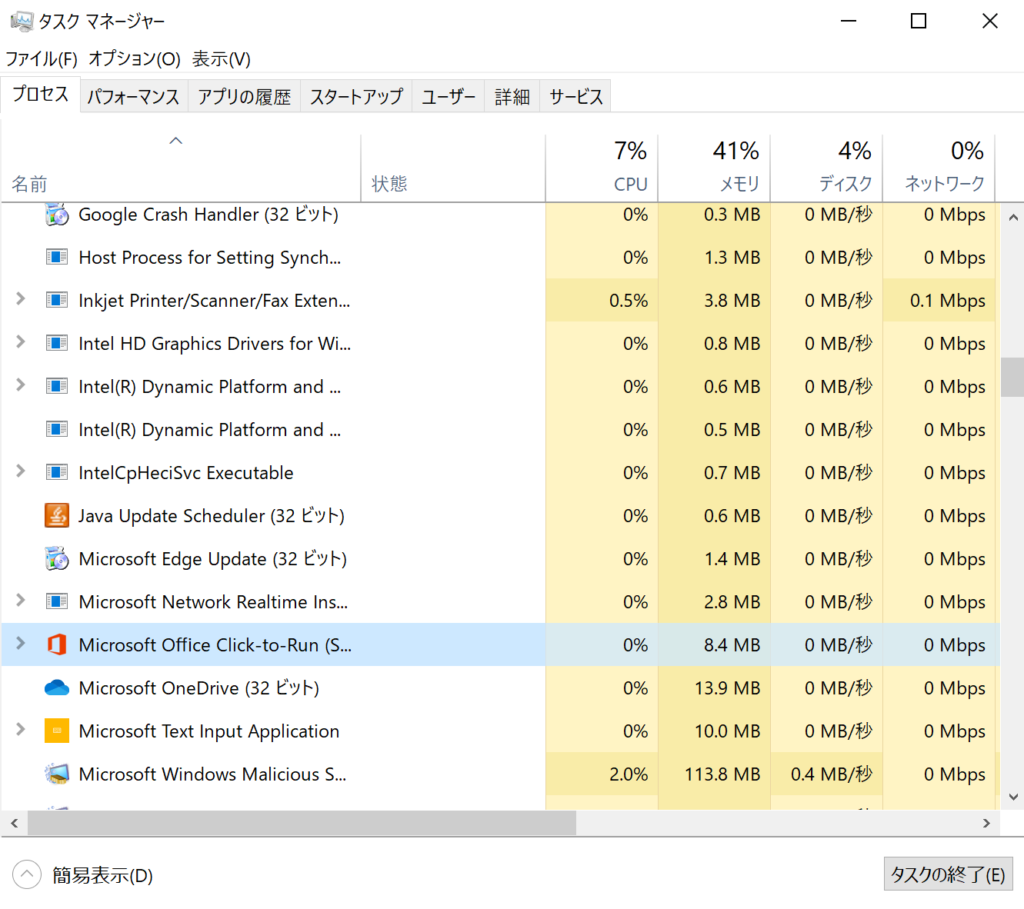Click the Inkjet Printer/Scanner/Fax icon
1024x909 pixels.
(x=57, y=300)
